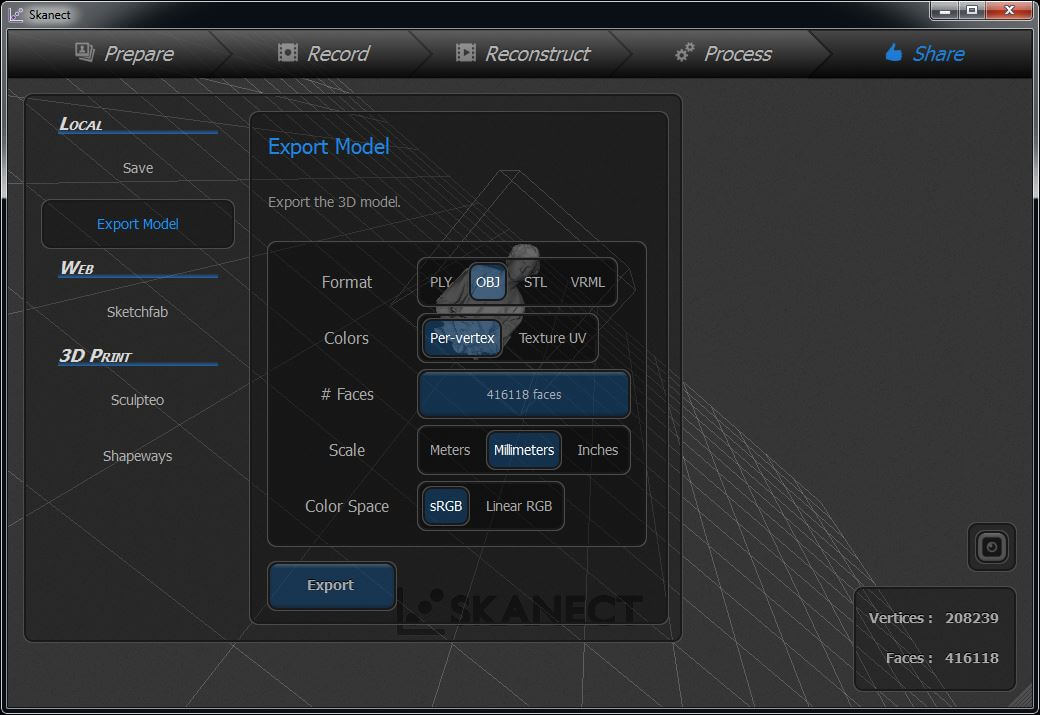The height and width of the screenshot is (715, 1040).
Task: Click the Web section header
Action: 77,268
